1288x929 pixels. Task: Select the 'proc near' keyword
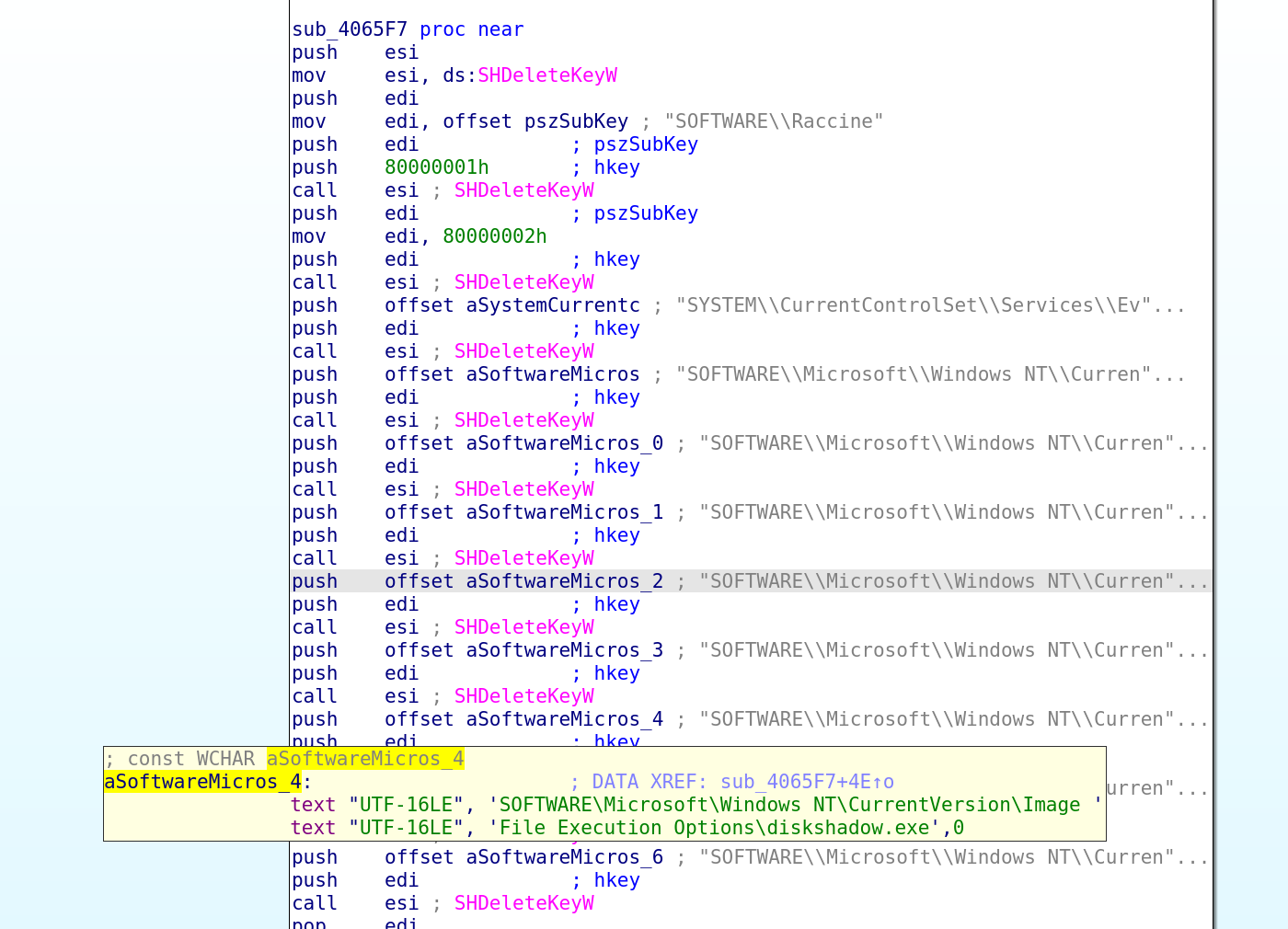pos(472,29)
